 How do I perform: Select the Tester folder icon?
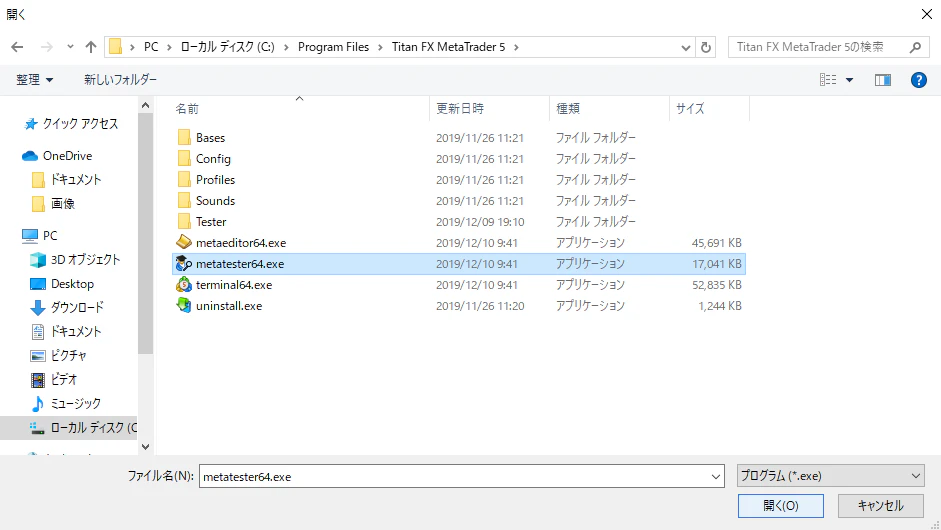point(184,221)
